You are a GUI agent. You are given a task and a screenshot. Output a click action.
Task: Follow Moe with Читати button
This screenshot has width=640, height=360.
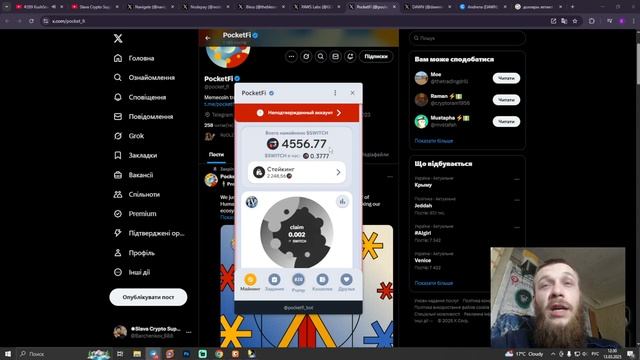coord(506,78)
